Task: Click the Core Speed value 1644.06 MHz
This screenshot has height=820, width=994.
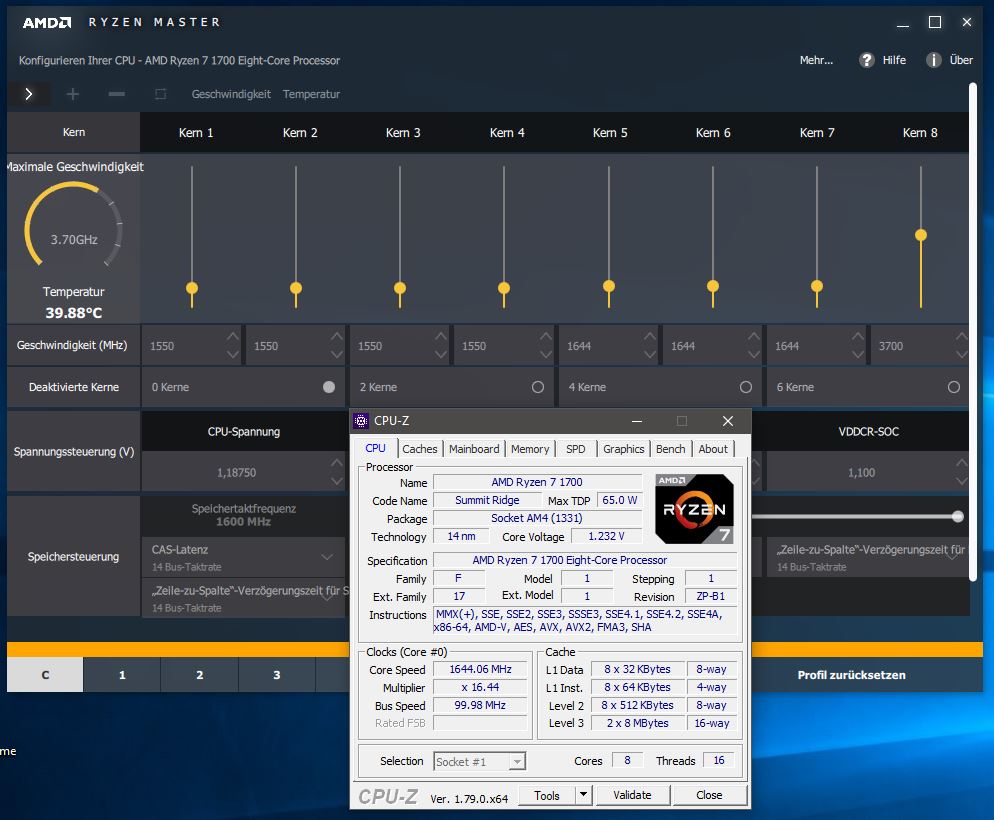Action: coord(481,670)
